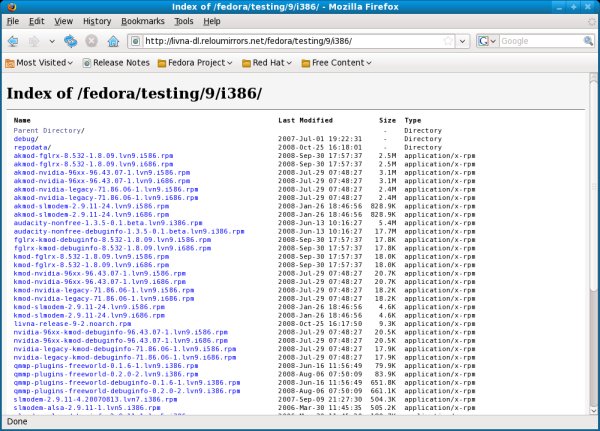Bookmark this page with the star icon
The image size is (600, 431).
click(448, 41)
